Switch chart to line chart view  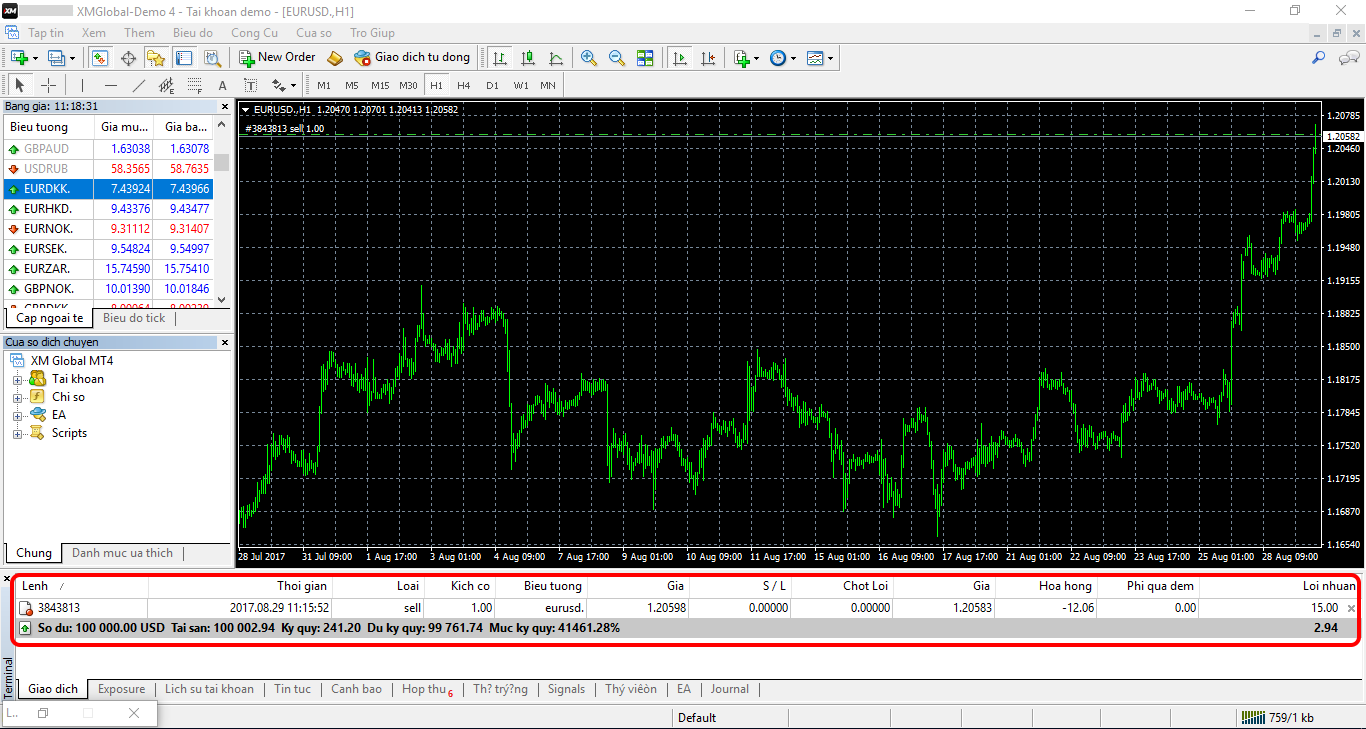pyautogui.click(x=556, y=58)
